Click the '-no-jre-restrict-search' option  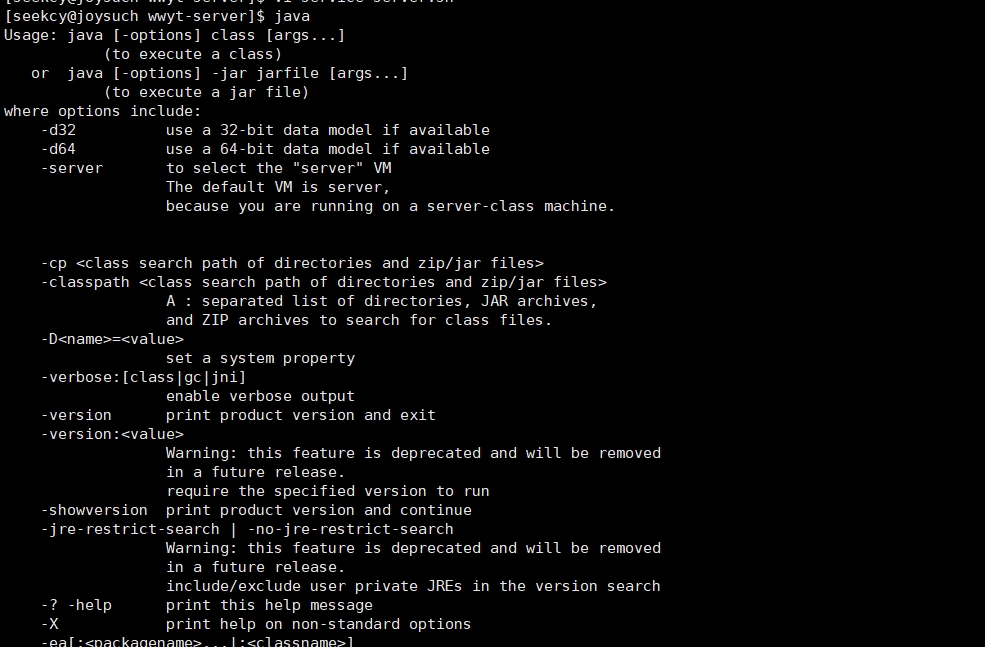tap(351, 530)
